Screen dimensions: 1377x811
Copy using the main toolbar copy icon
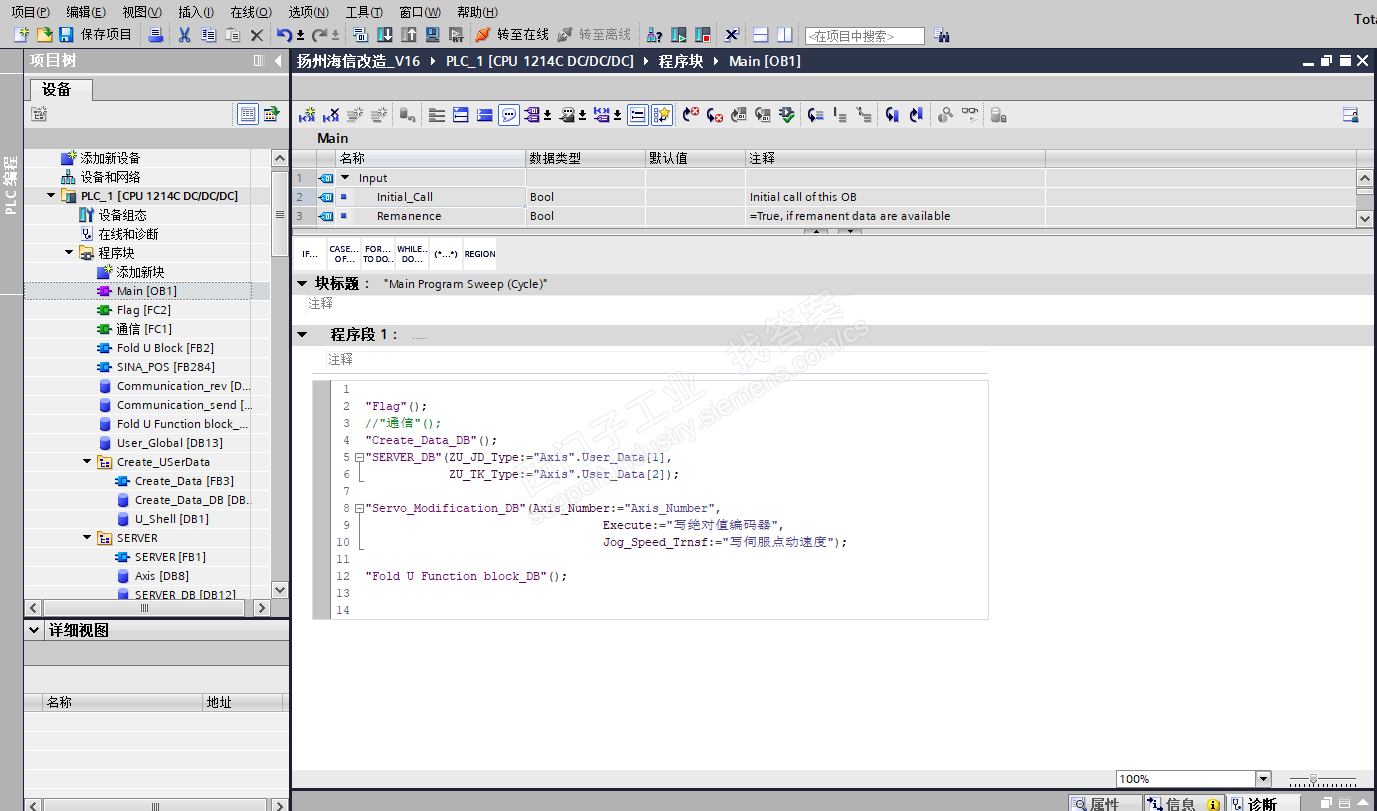(x=208, y=35)
